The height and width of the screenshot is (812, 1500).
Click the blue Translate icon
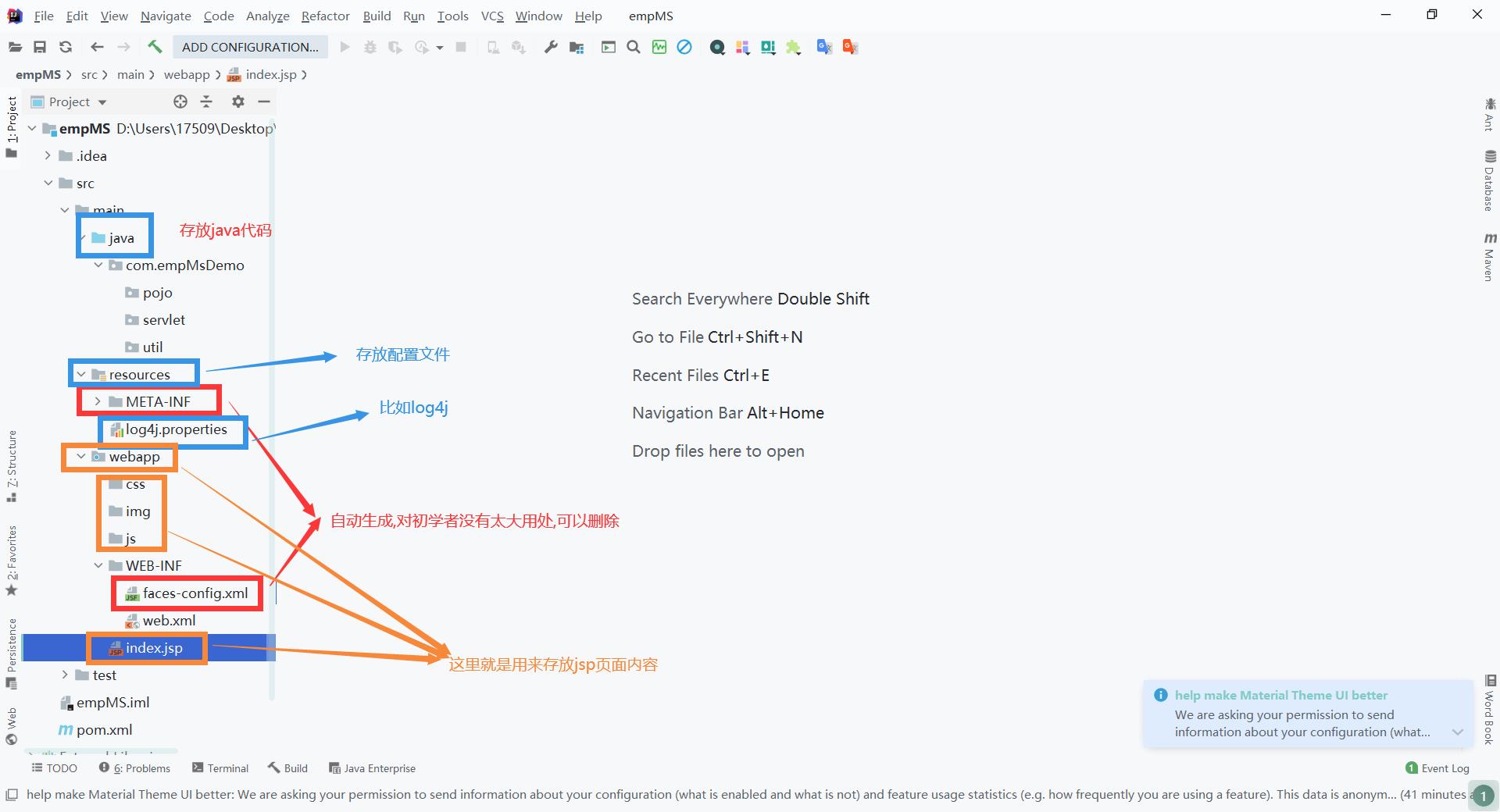coord(824,47)
